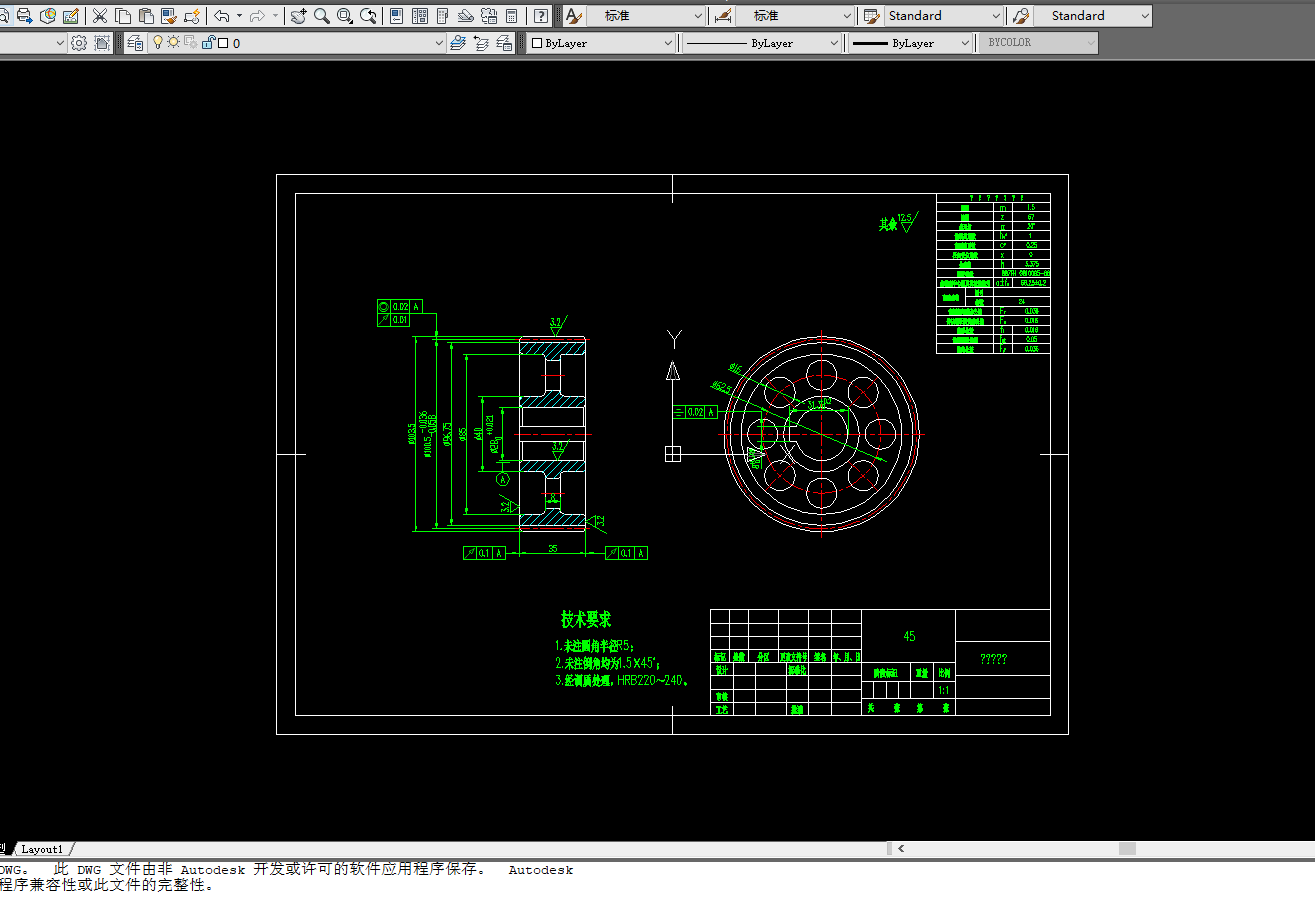This screenshot has width=1315, height=899.
Task: Select the Zoom Realtime magnifier
Action: (321, 16)
